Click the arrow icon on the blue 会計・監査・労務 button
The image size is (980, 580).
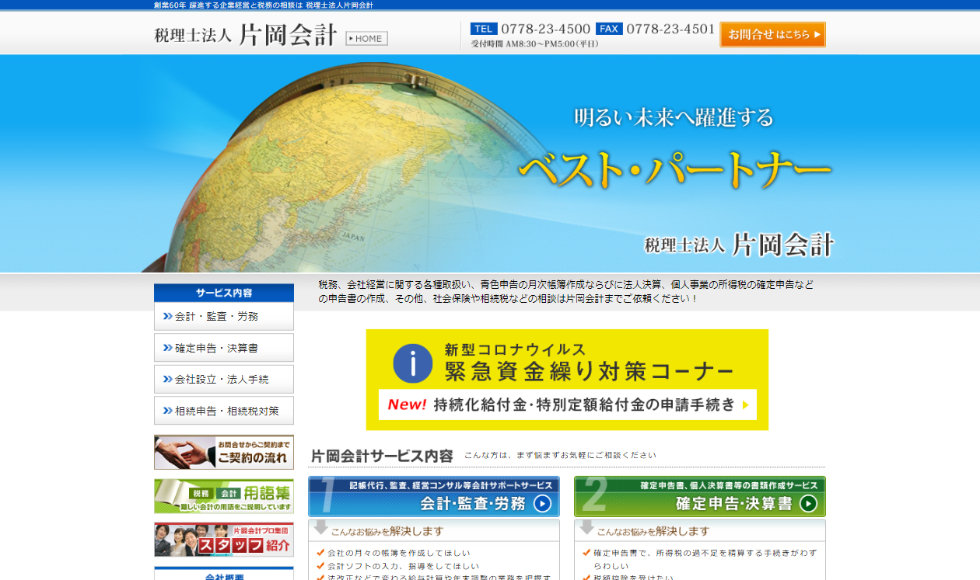point(542,504)
